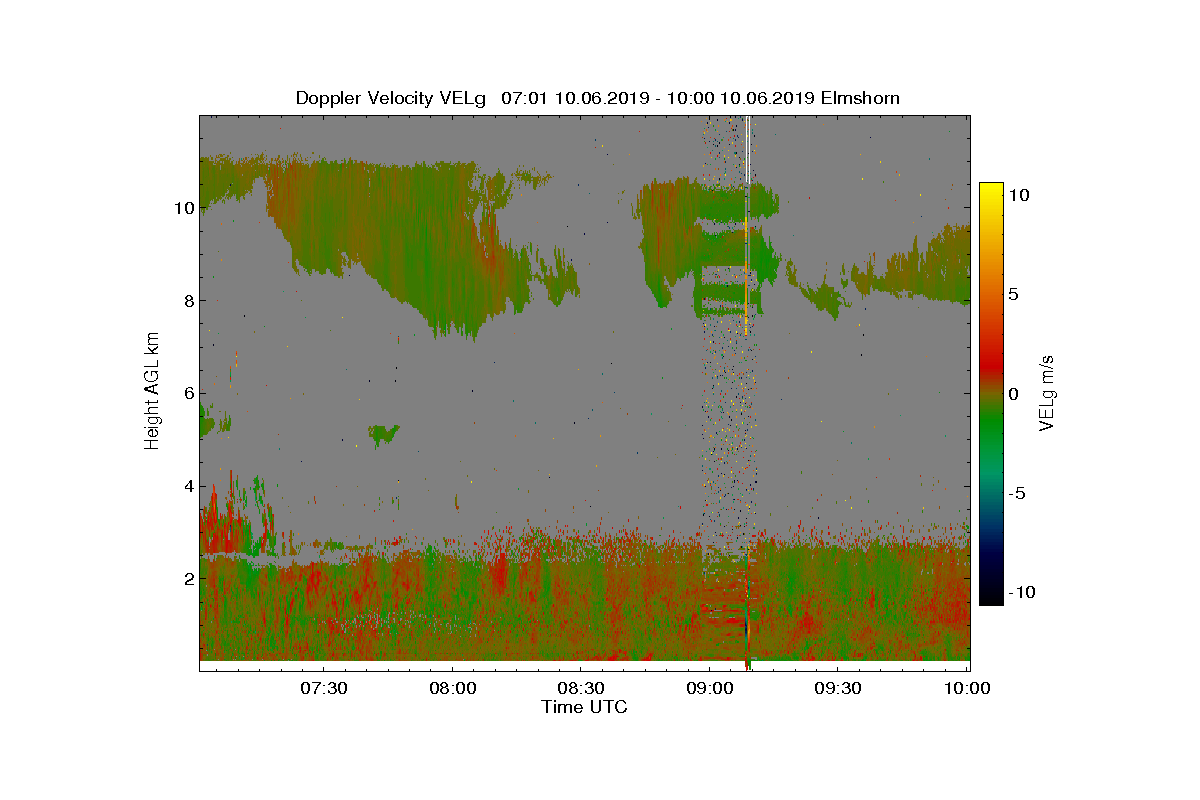Click the height tick label '6'
1200x800 pixels.
coord(187,393)
